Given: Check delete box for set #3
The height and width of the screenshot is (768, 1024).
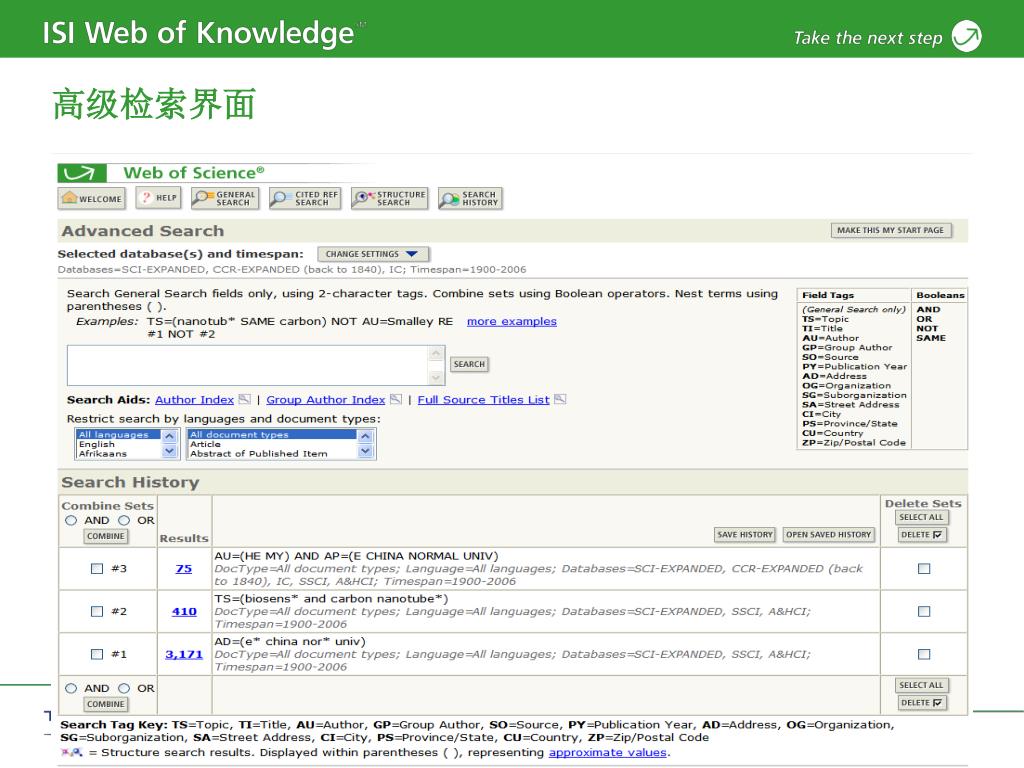Looking at the screenshot, I should (x=924, y=569).
